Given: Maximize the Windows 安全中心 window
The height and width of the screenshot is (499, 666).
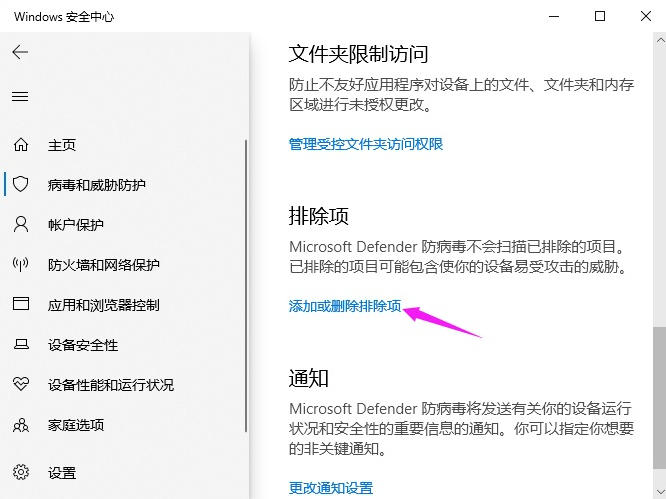Looking at the screenshot, I should point(599,16).
